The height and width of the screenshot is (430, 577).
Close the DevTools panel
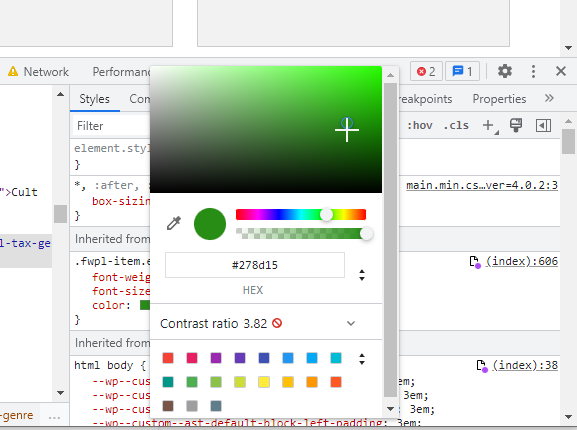pos(561,71)
